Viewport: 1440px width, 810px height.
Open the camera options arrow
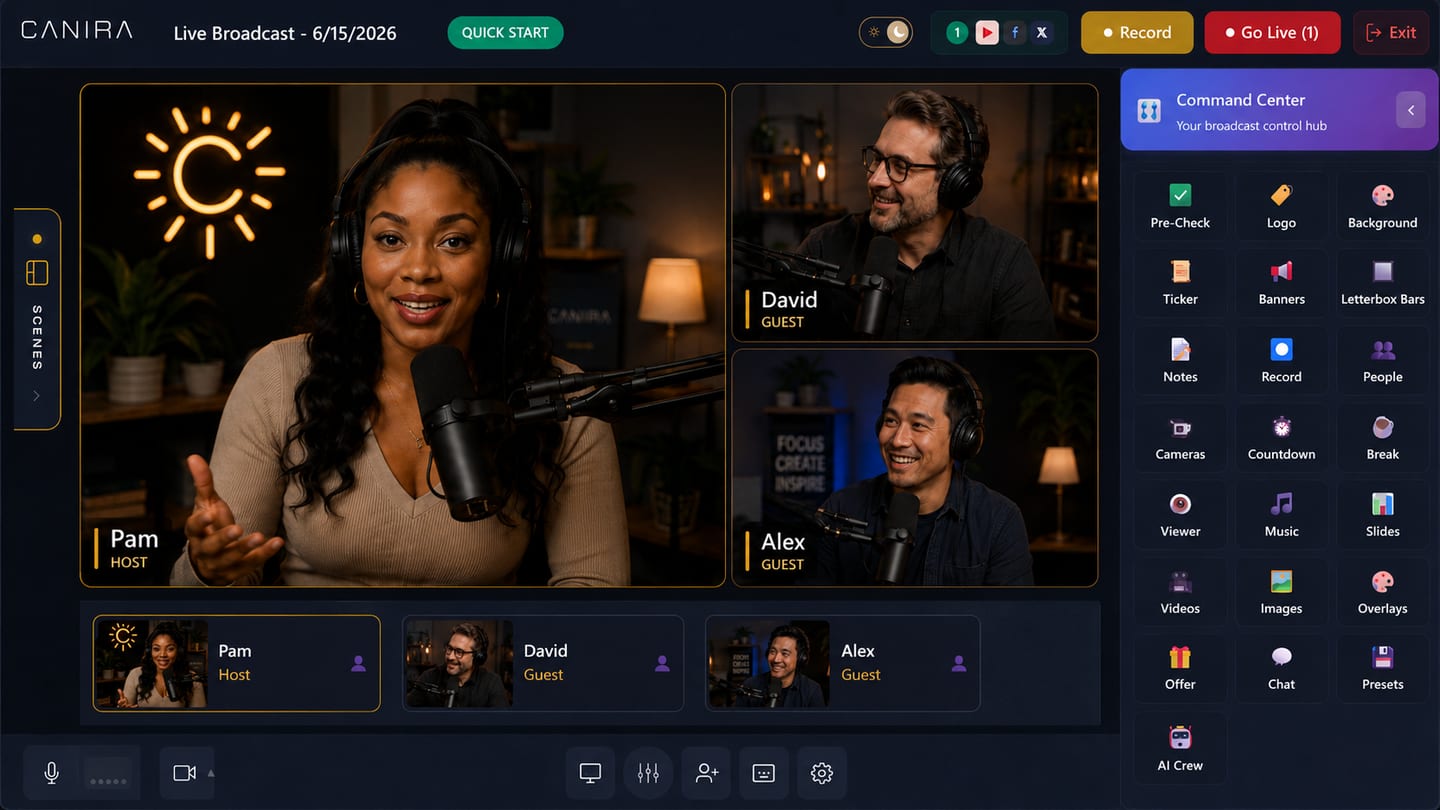point(210,773)
